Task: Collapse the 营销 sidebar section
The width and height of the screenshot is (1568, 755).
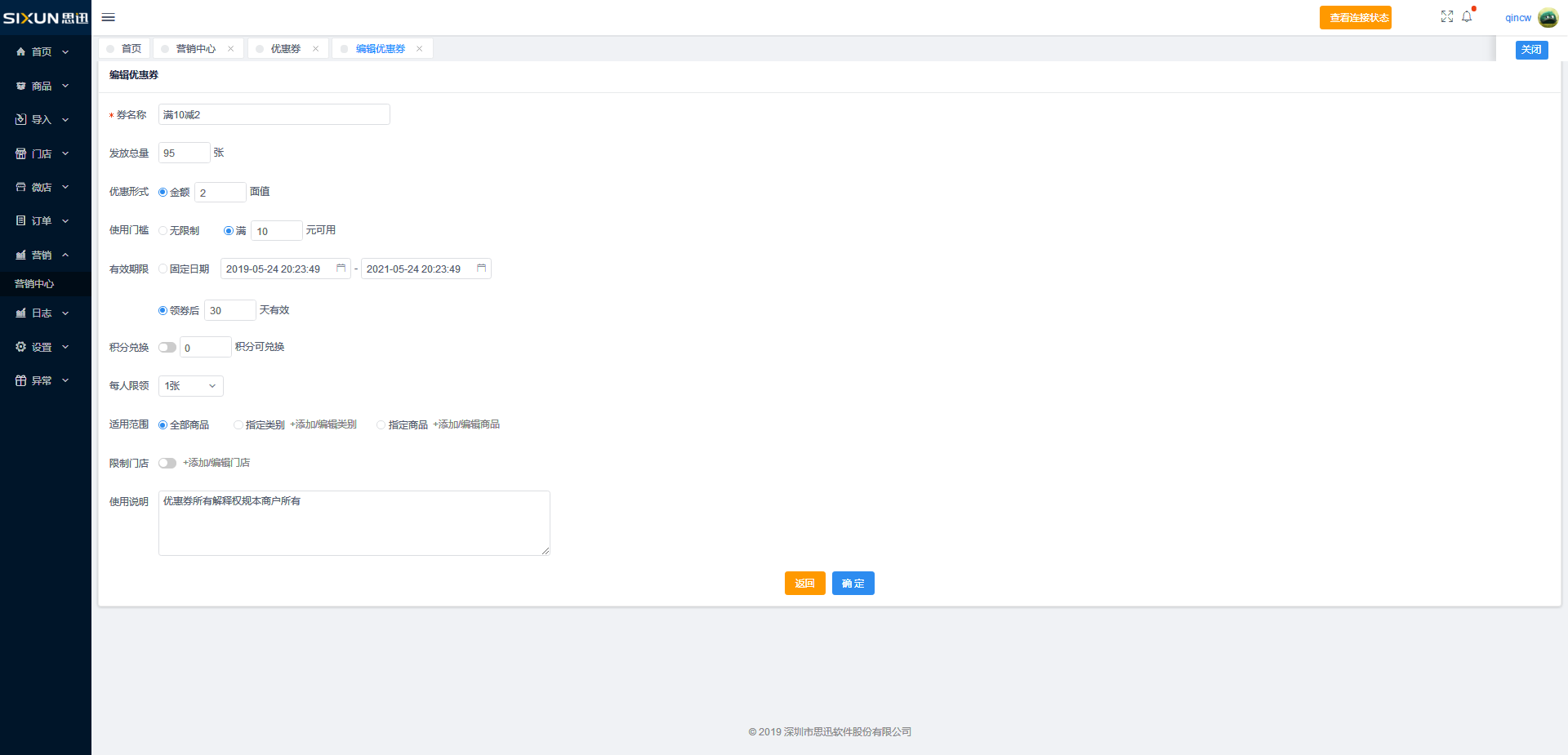Action: tap(42, 255)
